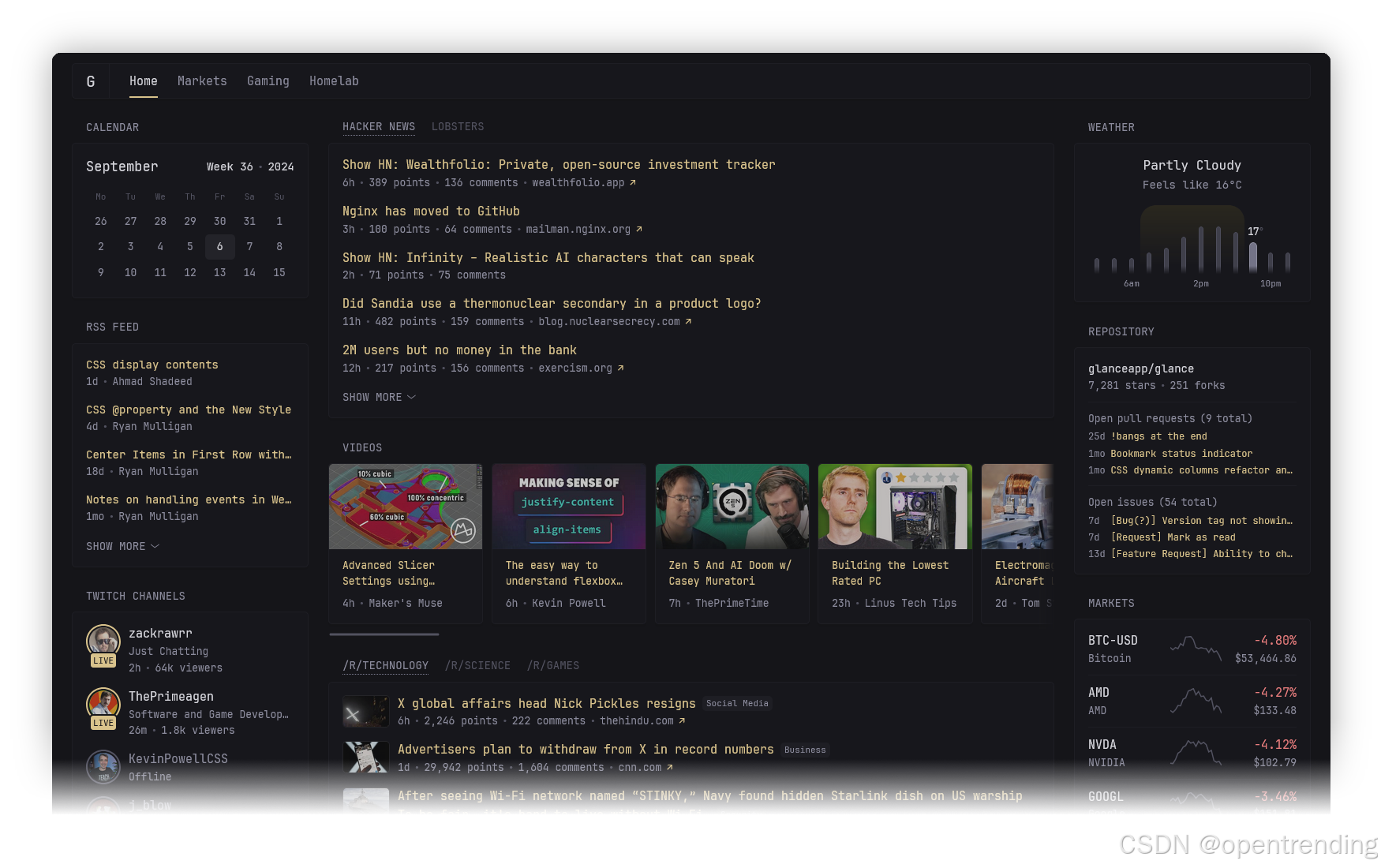Click the G logo icon
The height and width of the screenshot is (868, 1381).
(91, 81)
